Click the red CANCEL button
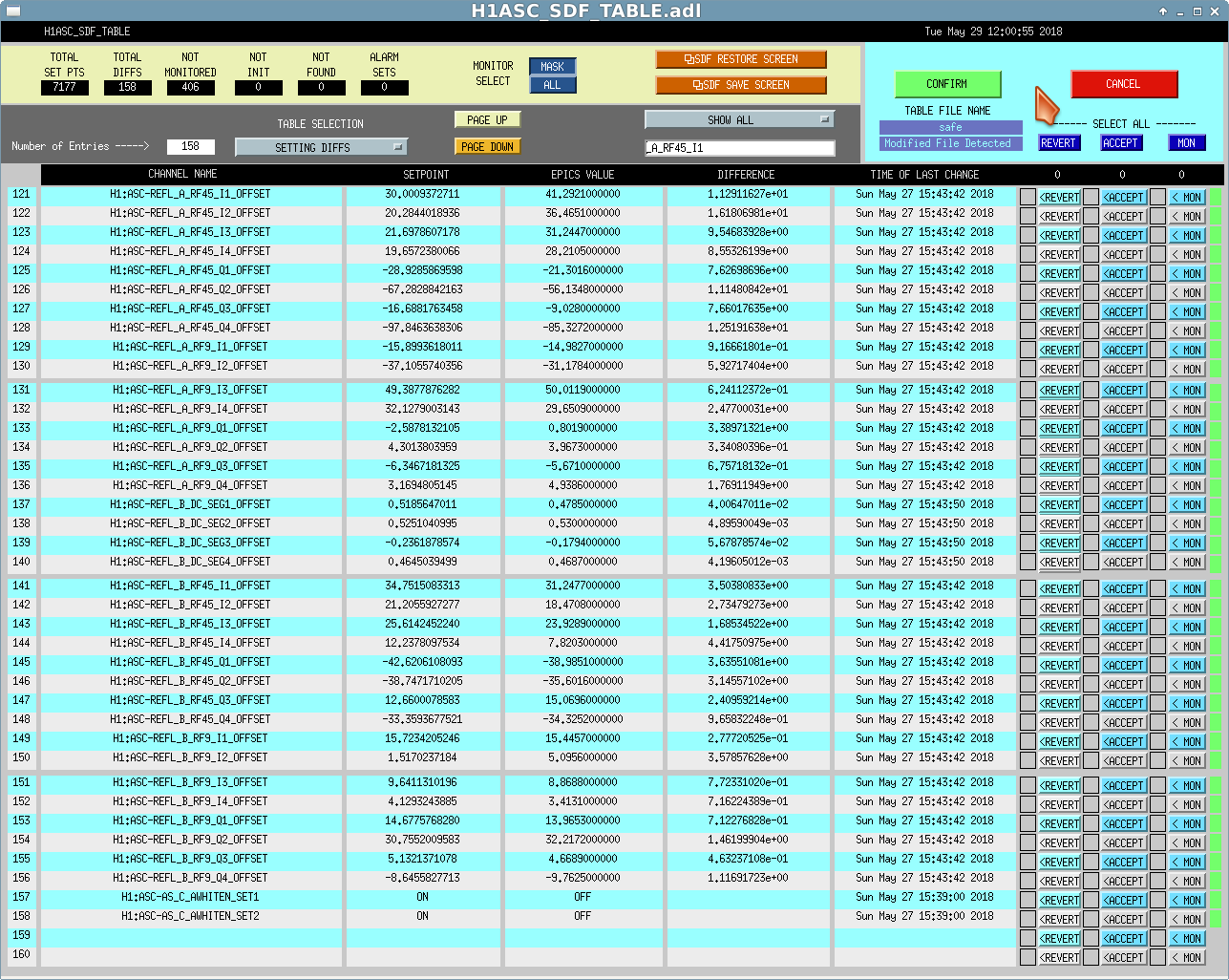 [1123, 84]
